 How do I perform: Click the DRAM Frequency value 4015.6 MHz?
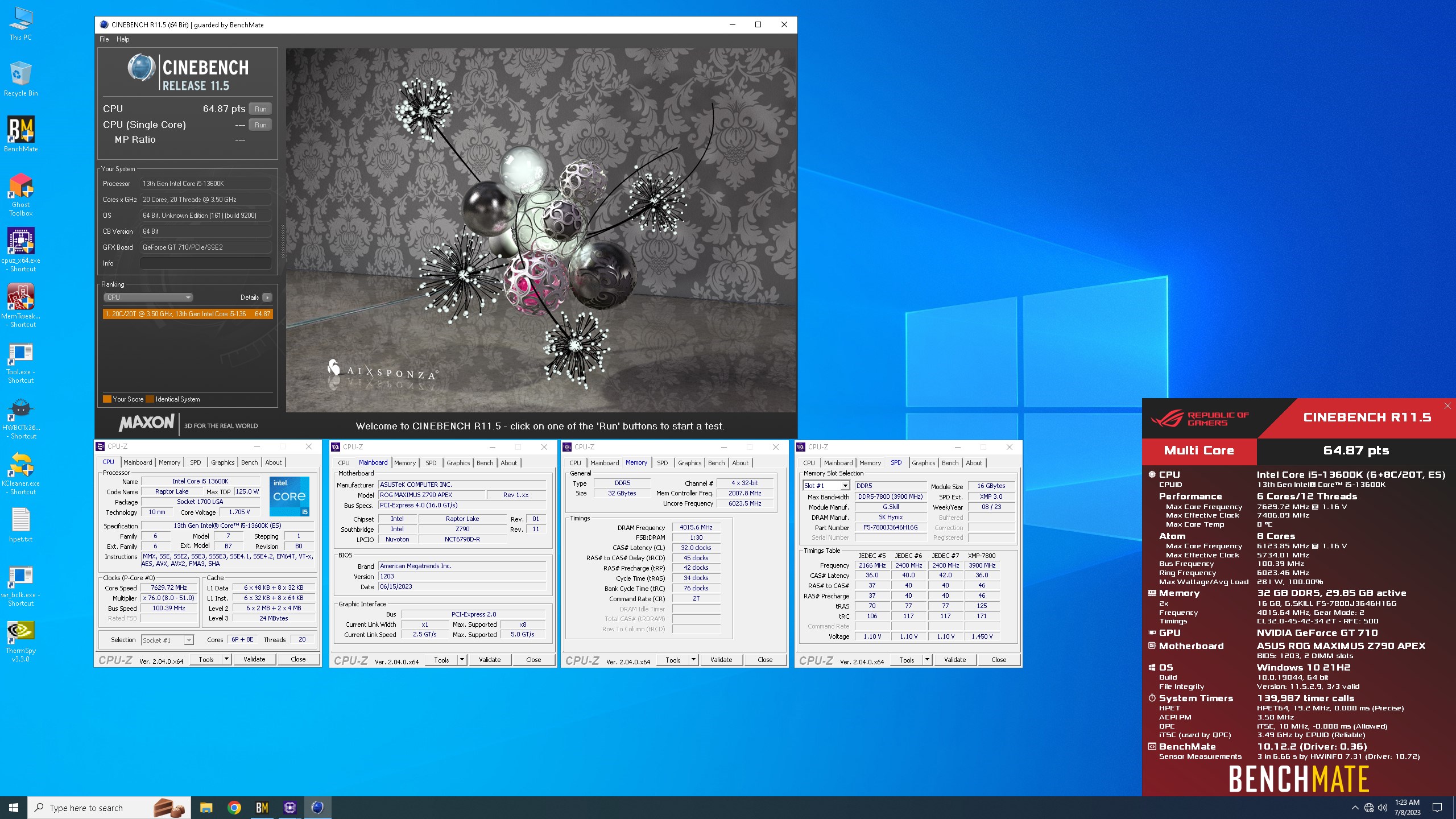(x=696, y=527)
